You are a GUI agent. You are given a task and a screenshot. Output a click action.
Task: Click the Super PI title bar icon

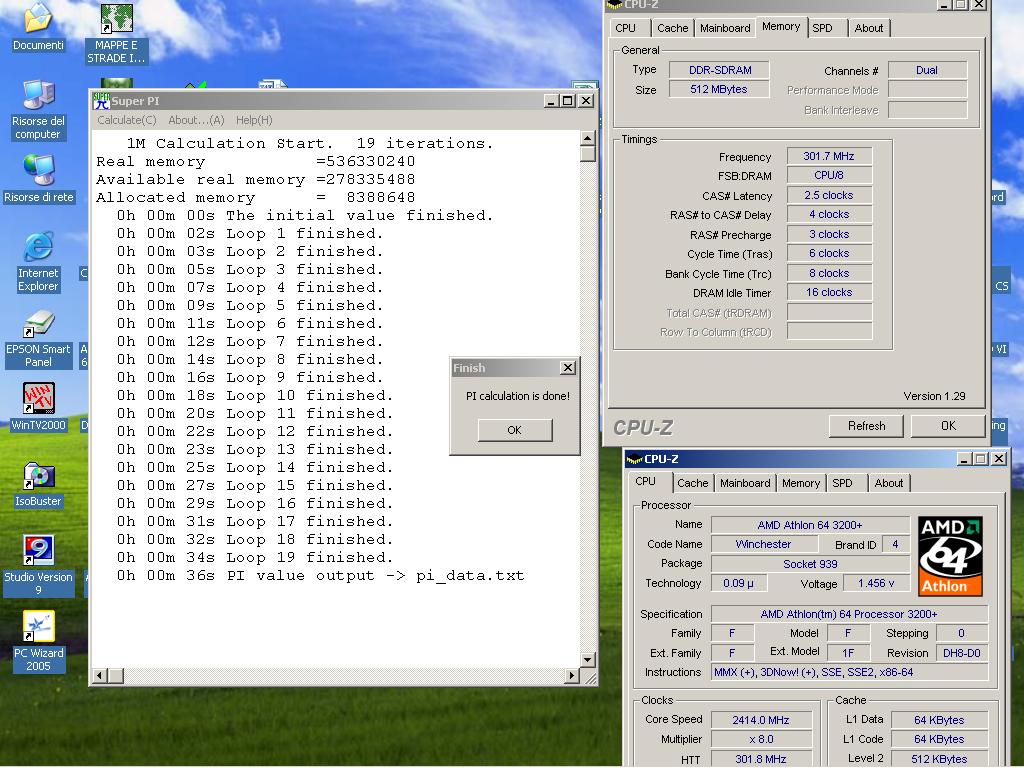[101, 101]
